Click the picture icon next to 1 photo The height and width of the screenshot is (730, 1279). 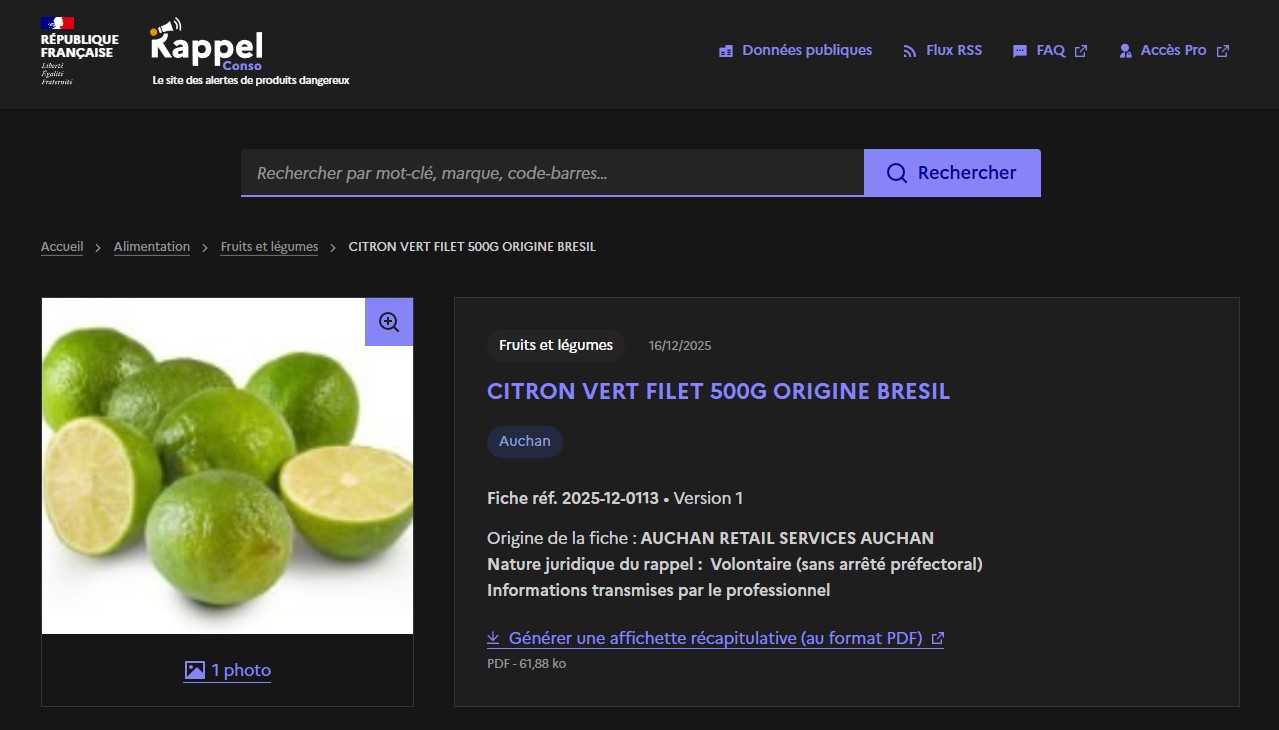[x=195, y=670]
